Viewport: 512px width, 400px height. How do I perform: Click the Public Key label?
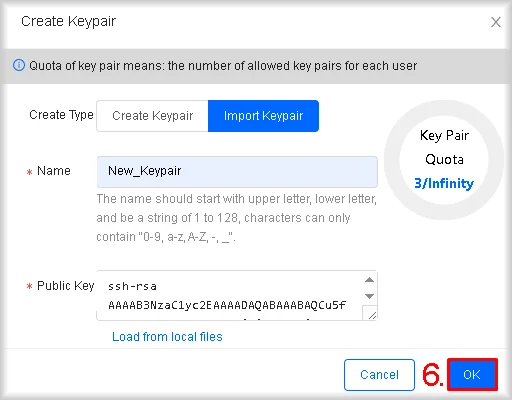pyautogui.click(x=66, y=286)
